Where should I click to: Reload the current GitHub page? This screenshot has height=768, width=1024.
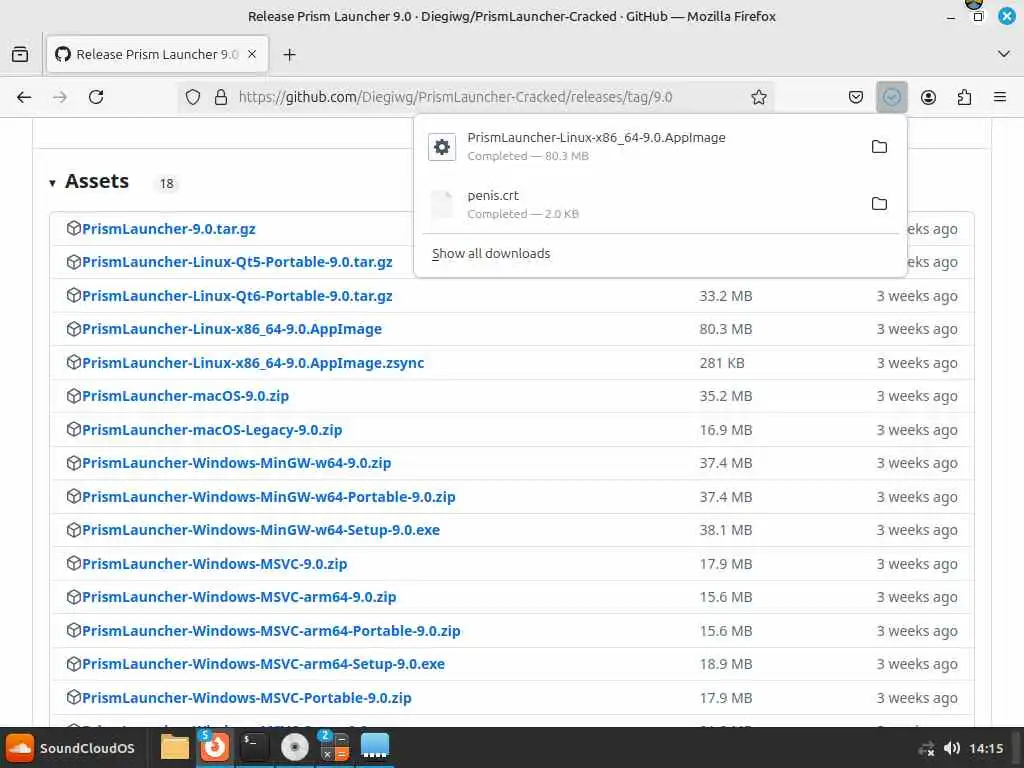click(x=96, y=97)
